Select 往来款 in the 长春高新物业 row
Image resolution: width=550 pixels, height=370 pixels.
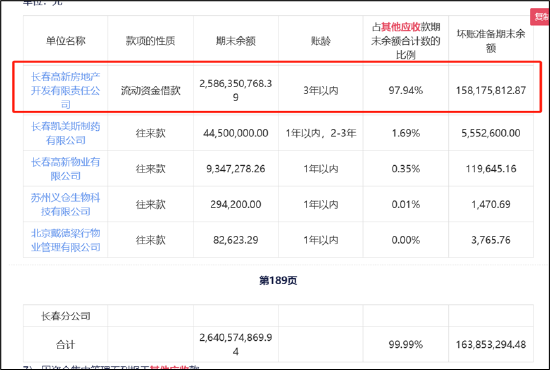[x=150, y=169]
